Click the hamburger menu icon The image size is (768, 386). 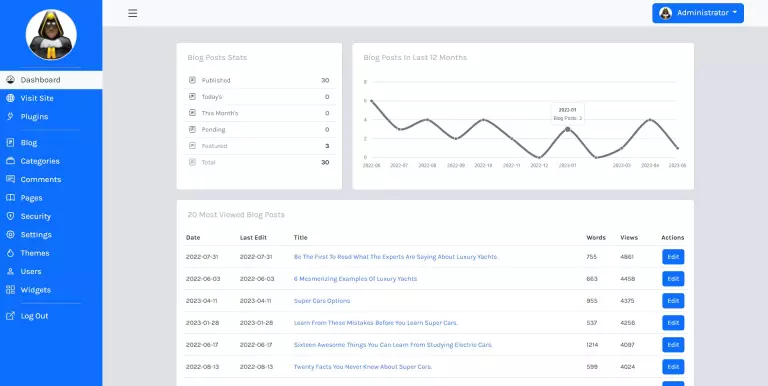132,13
